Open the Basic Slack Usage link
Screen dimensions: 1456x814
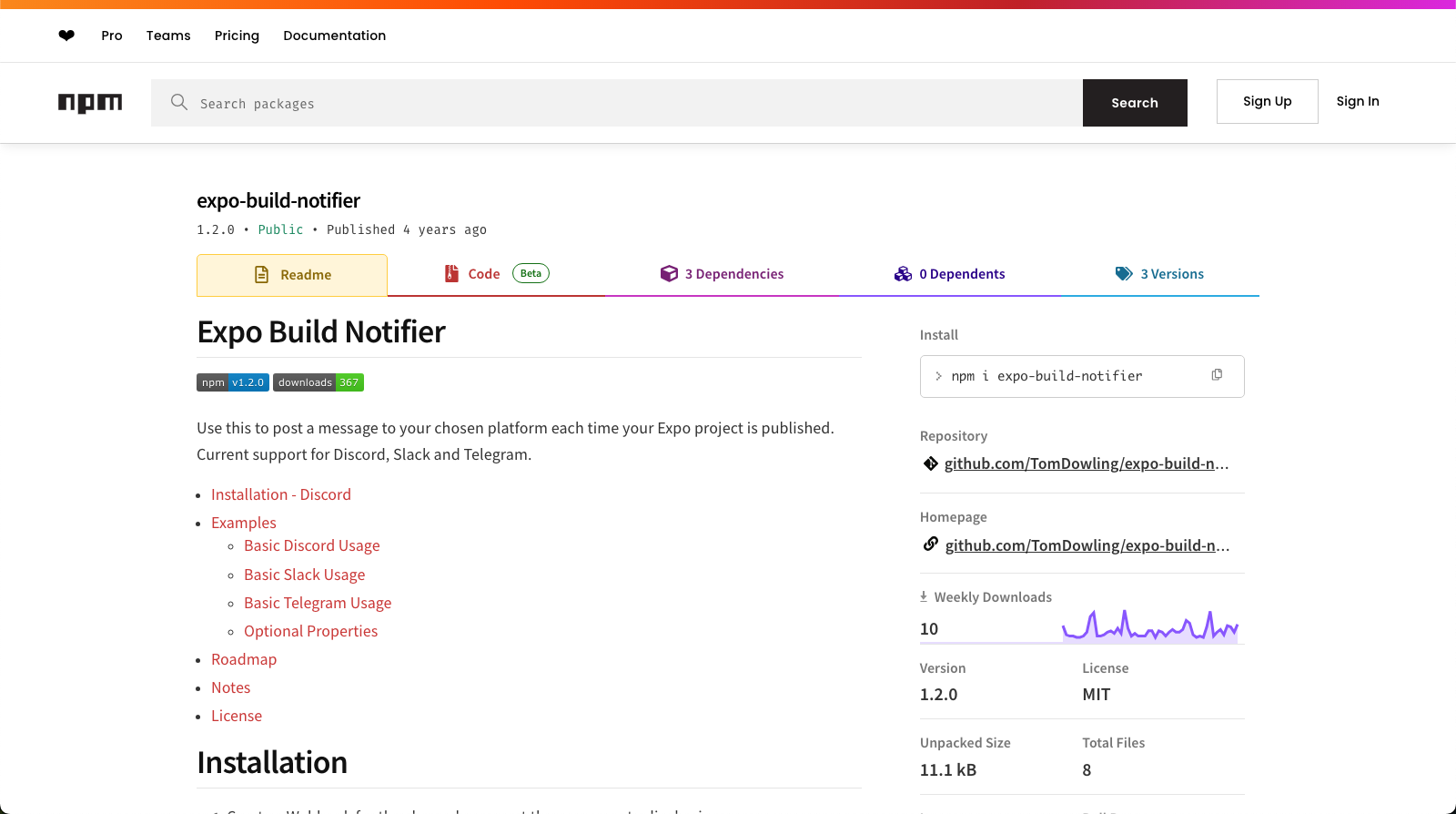305,575
